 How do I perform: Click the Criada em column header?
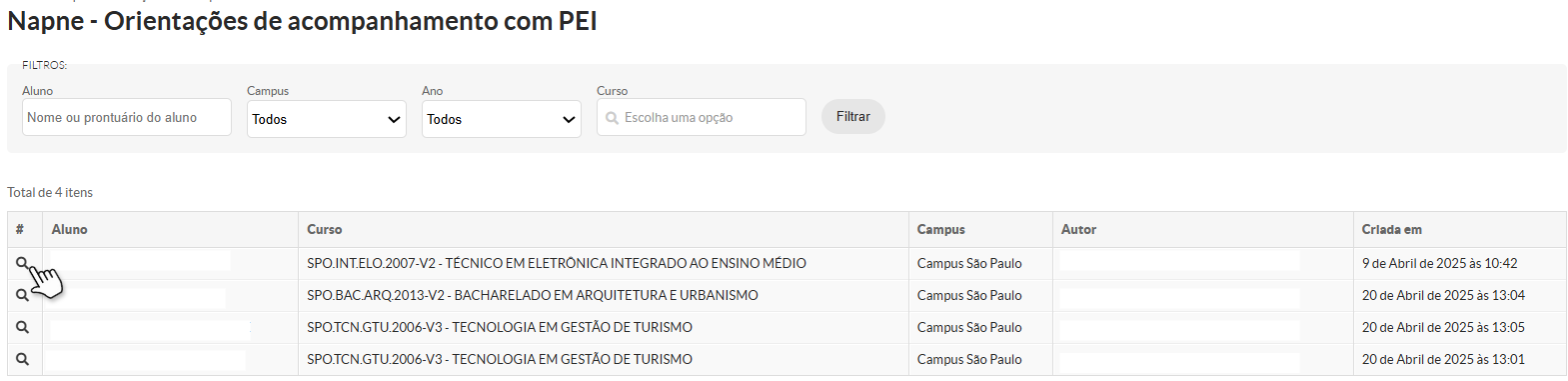[x=1391, y=229]
